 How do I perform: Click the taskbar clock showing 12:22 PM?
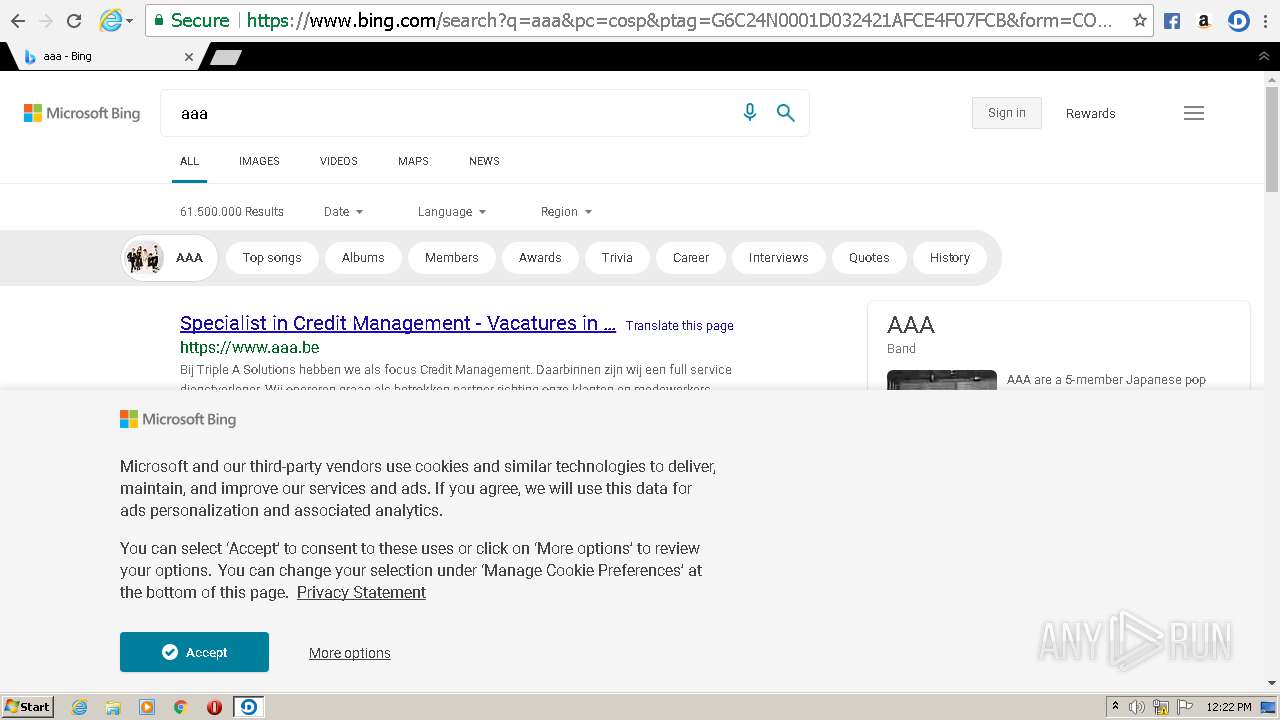coord(1229,707)
